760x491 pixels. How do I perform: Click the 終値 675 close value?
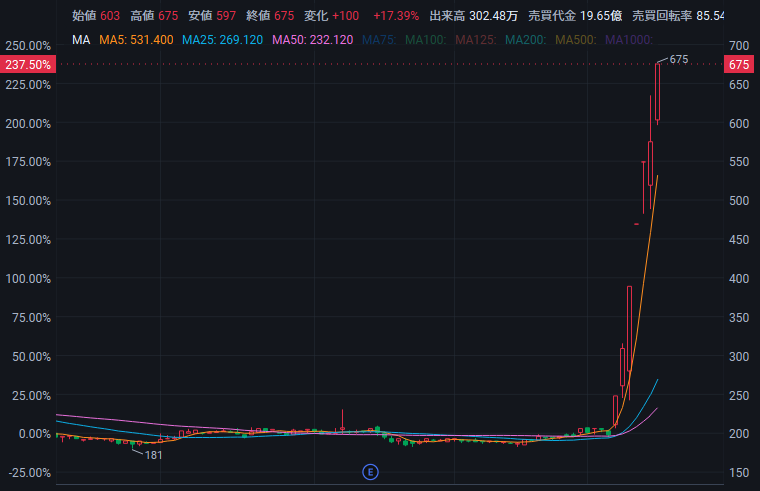[x=270, y=16]
